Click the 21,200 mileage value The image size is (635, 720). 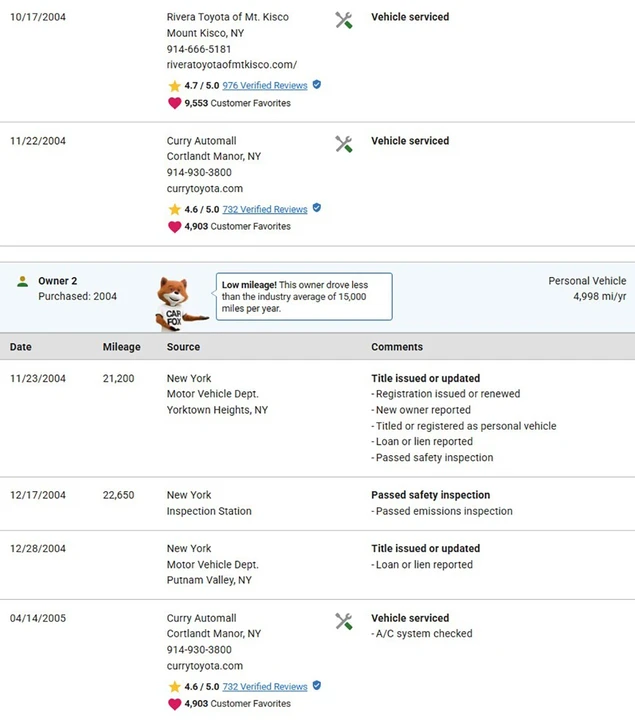tap(118, 379)
